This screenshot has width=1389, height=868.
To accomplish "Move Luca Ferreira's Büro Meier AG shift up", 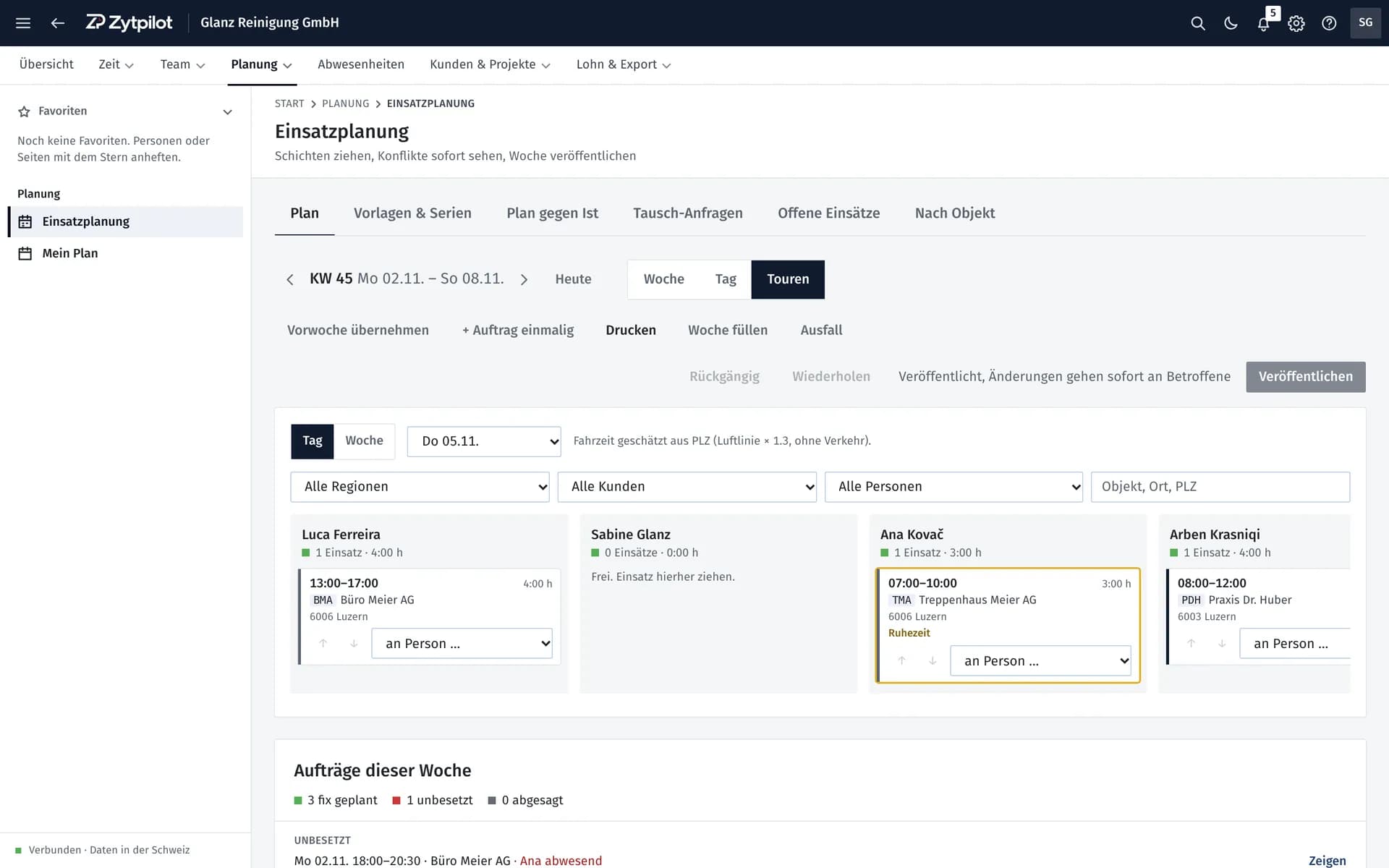I will (323, 643).
